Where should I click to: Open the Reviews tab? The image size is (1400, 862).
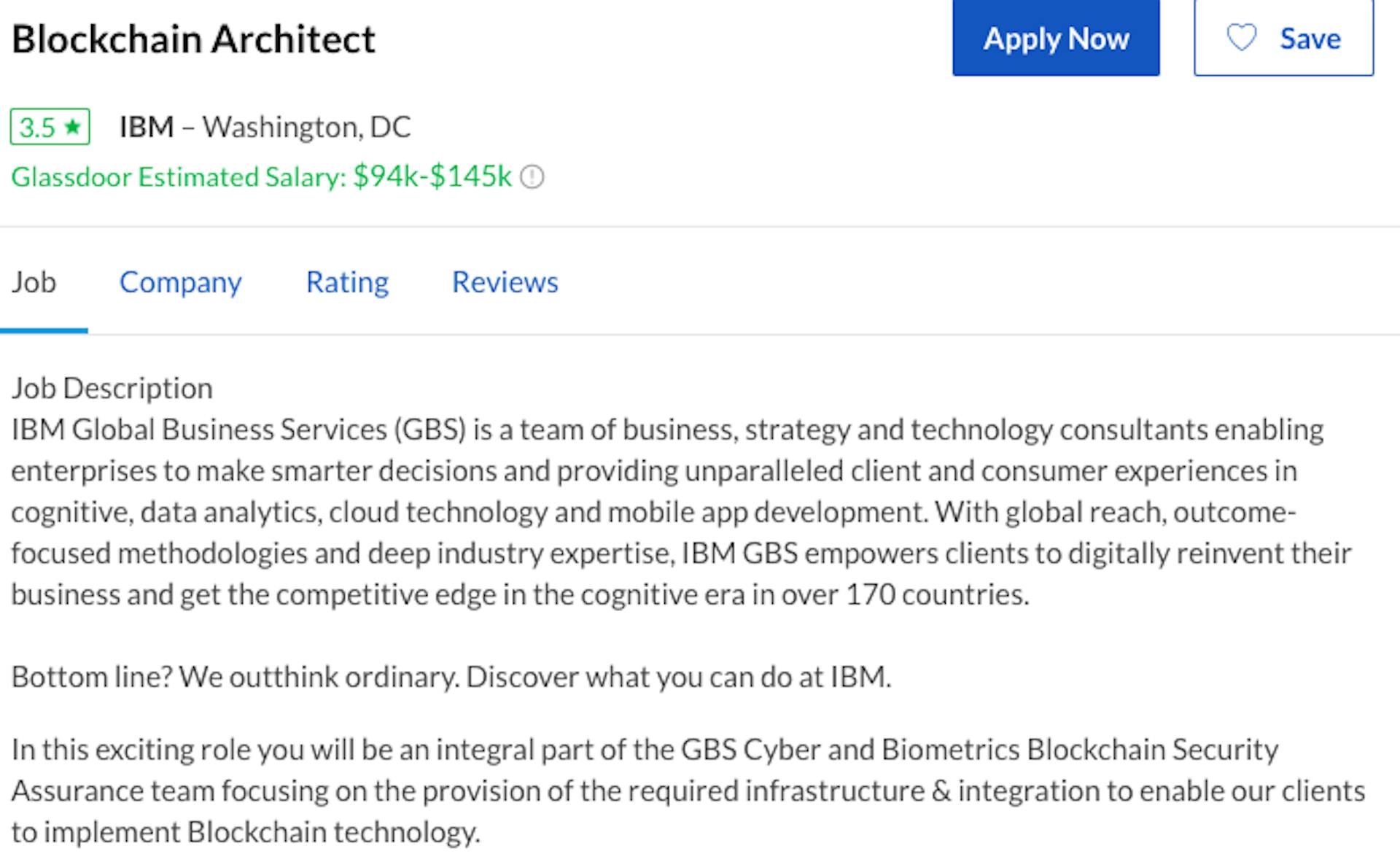coord(505,282)
